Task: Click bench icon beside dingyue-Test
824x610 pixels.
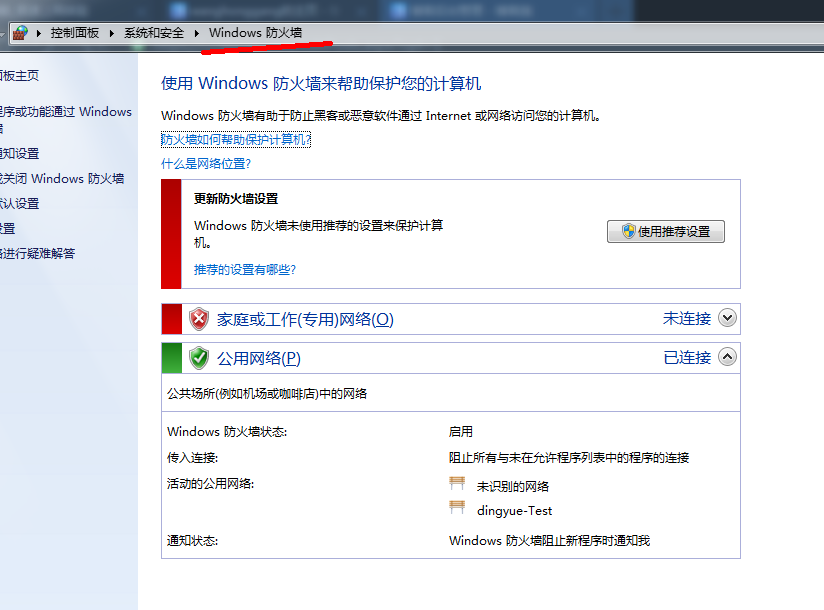Action: 457,508
